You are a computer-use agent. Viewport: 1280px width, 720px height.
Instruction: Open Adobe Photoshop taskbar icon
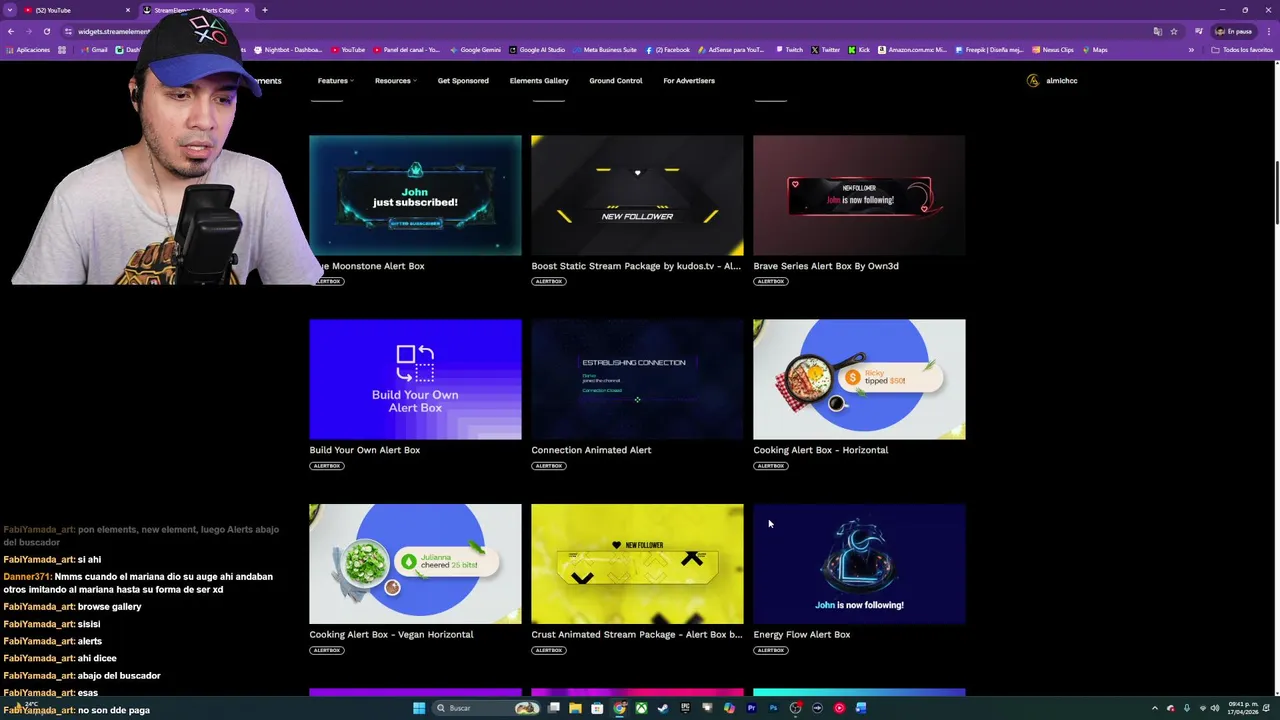tap(773, 708)
